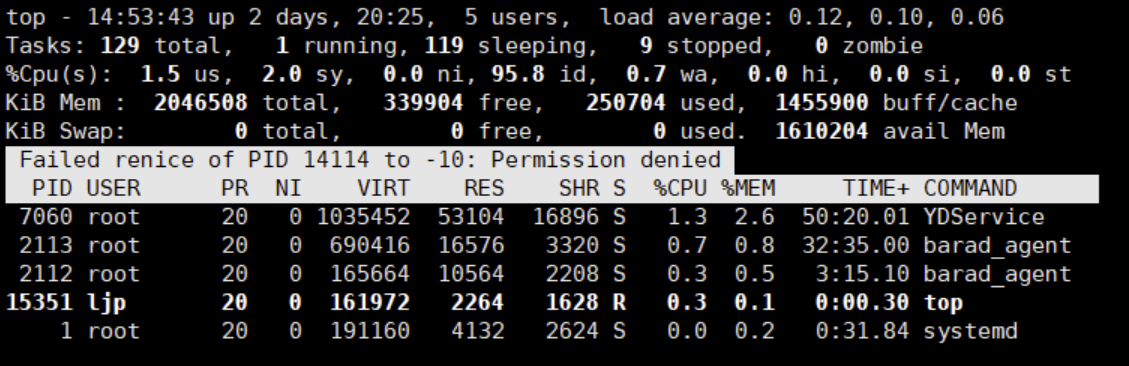Select the PID 2113 barad_agent row
Viewport: 1129px width, 366px height.
pyautogui.click(x=552, y=246)
